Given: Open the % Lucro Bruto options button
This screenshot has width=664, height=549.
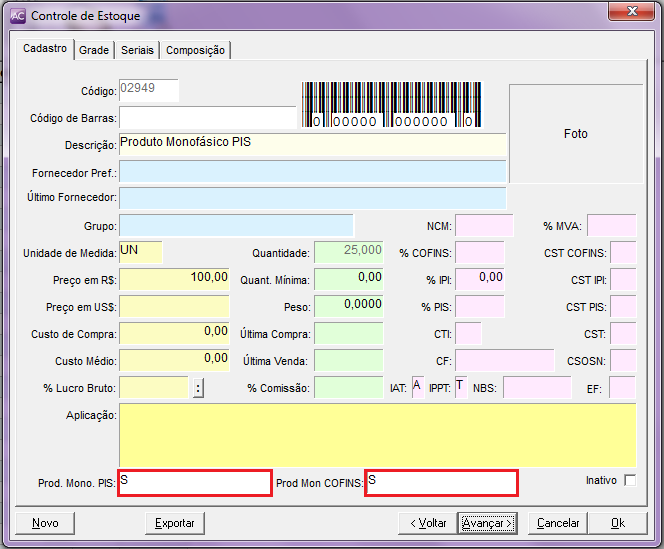Looking at the screenshot, I should (198, 388).
